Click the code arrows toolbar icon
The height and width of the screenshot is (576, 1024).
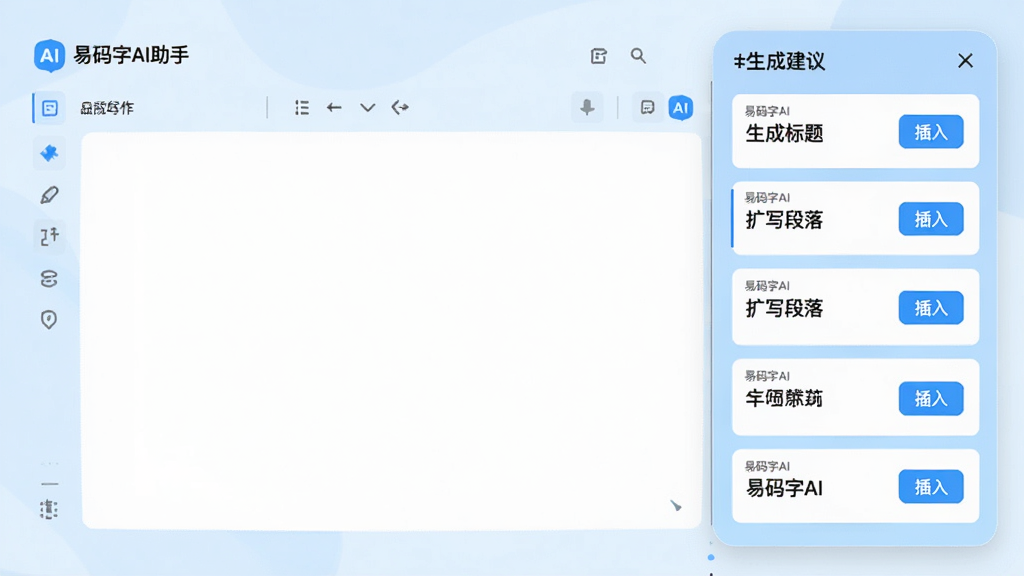click(x=400, y=108)
